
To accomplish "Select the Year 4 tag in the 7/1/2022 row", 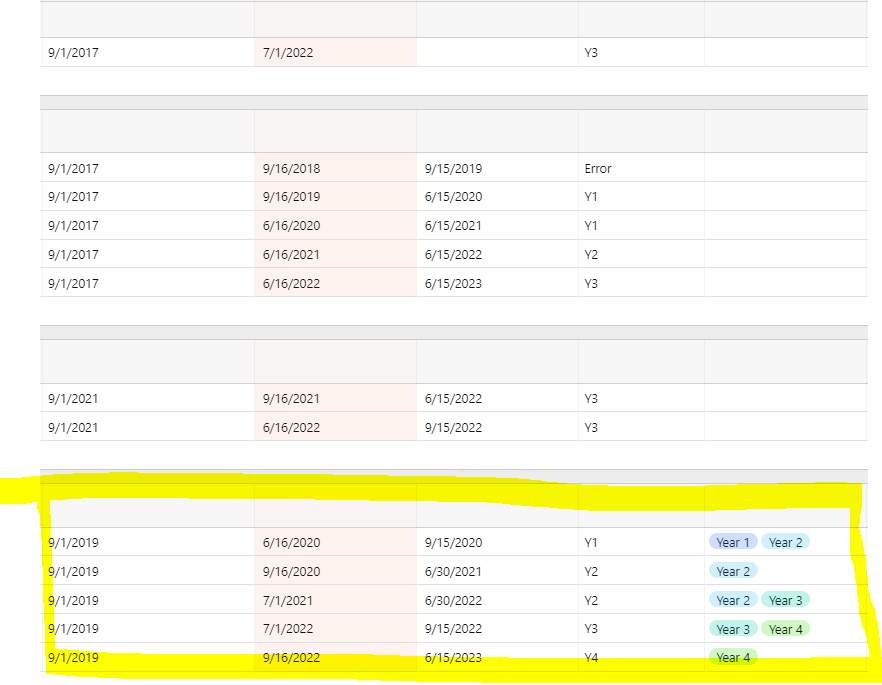I will tap(785, 629).
